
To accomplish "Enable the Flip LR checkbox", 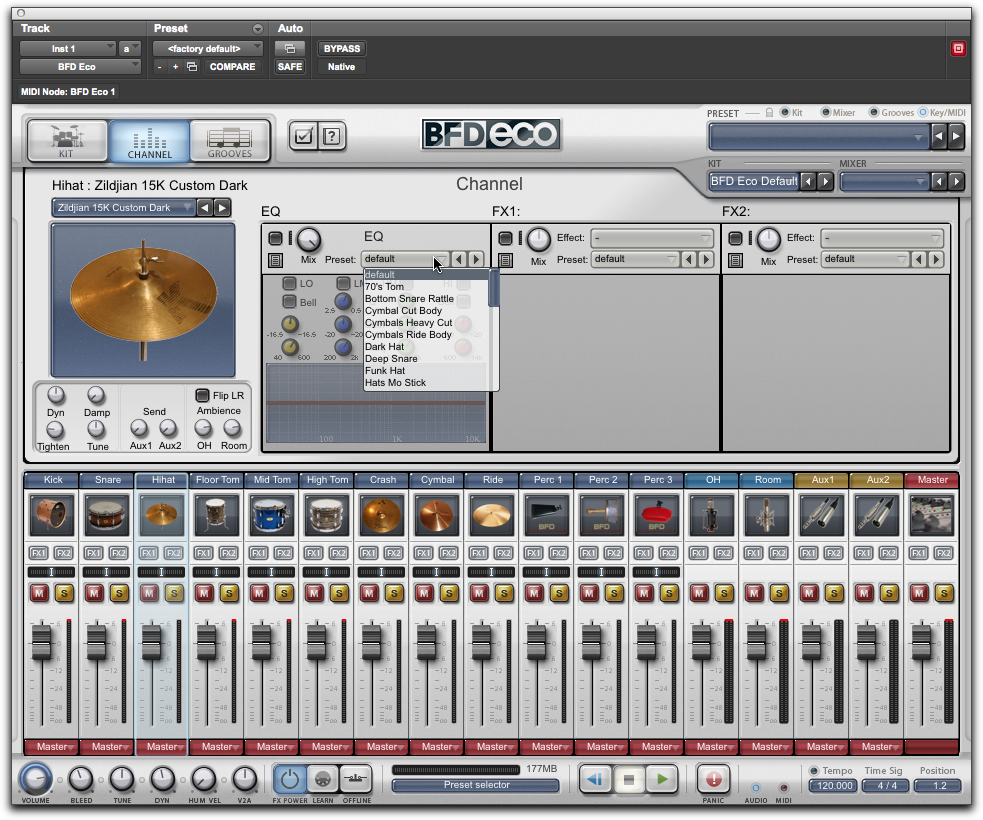I will point(202,395).
